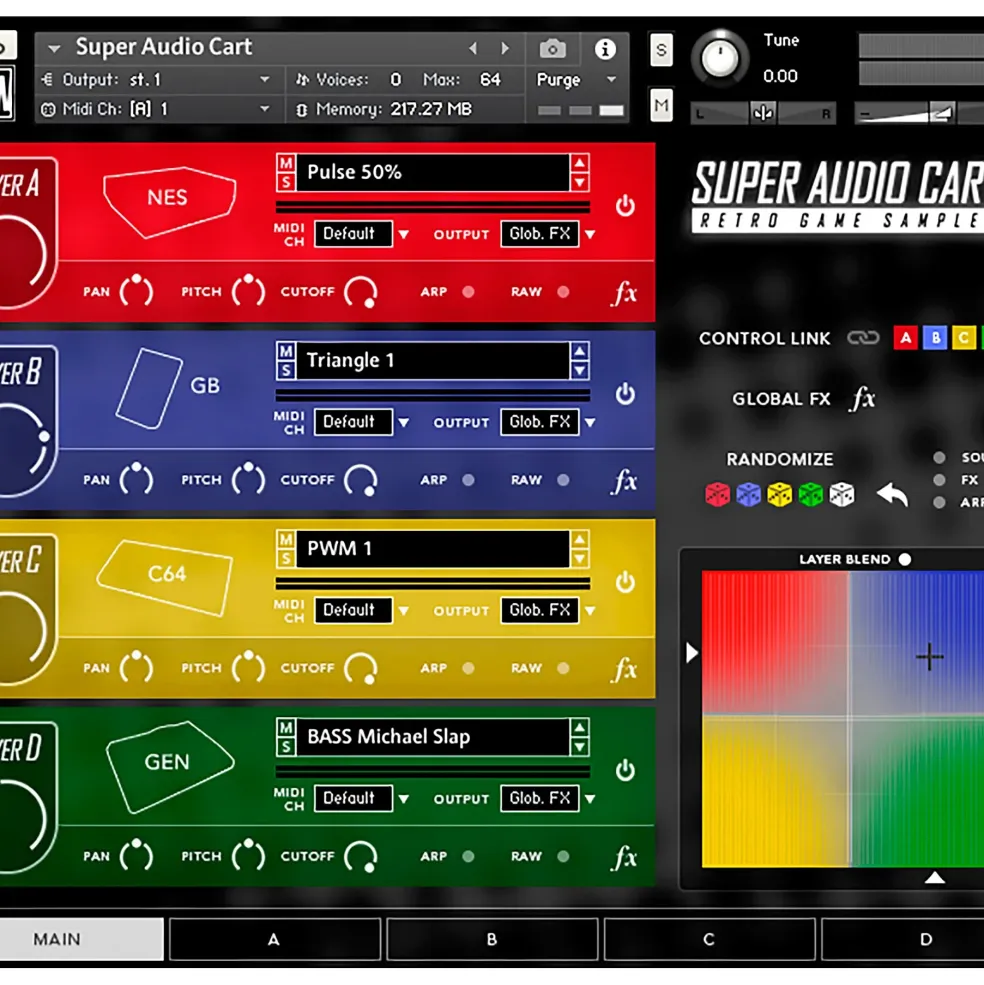
Task: Open the snapshot camera icon
Action: click(552, 48)
